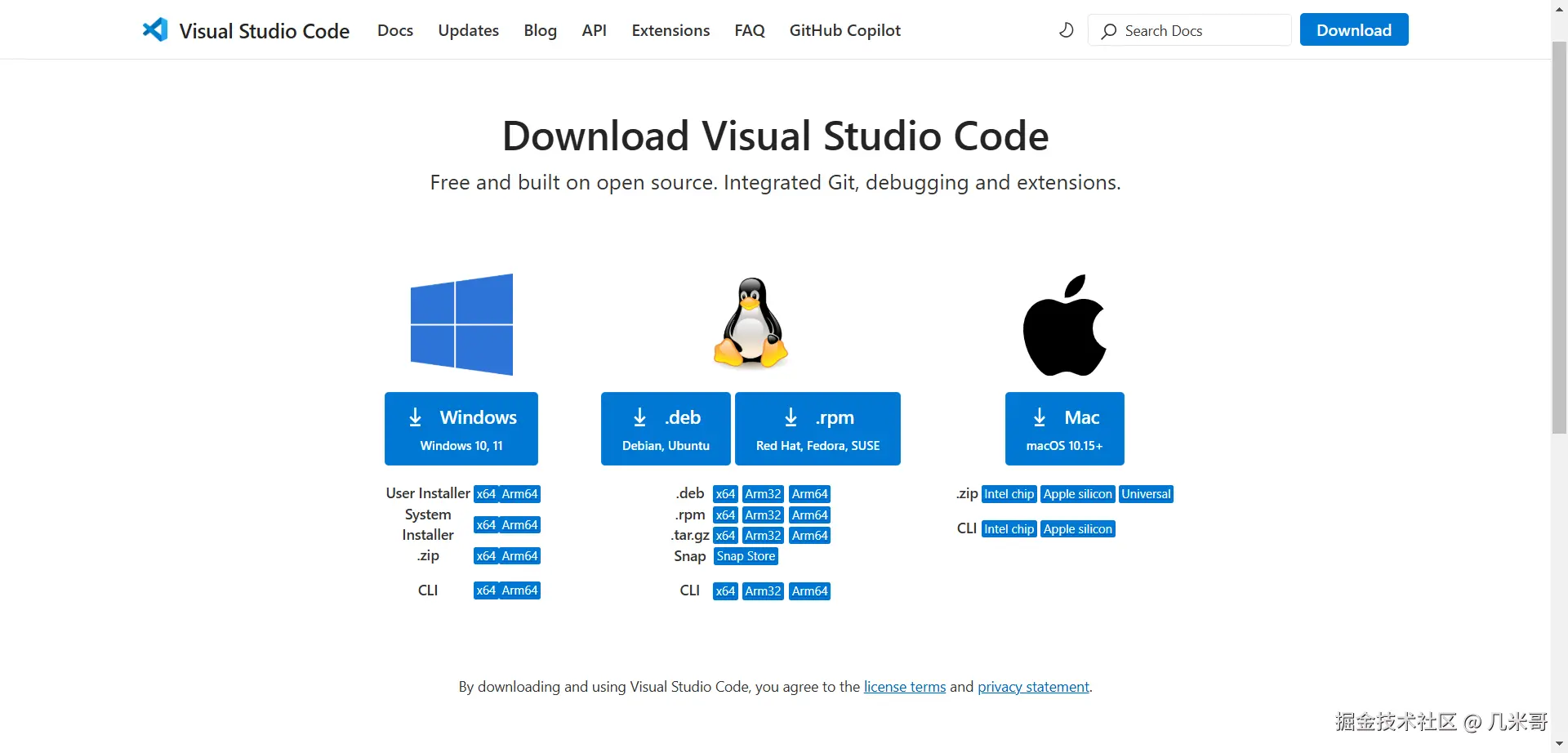
Task: Select Intel chip for Mac .zip
Action: click(x=1009, y=494)
